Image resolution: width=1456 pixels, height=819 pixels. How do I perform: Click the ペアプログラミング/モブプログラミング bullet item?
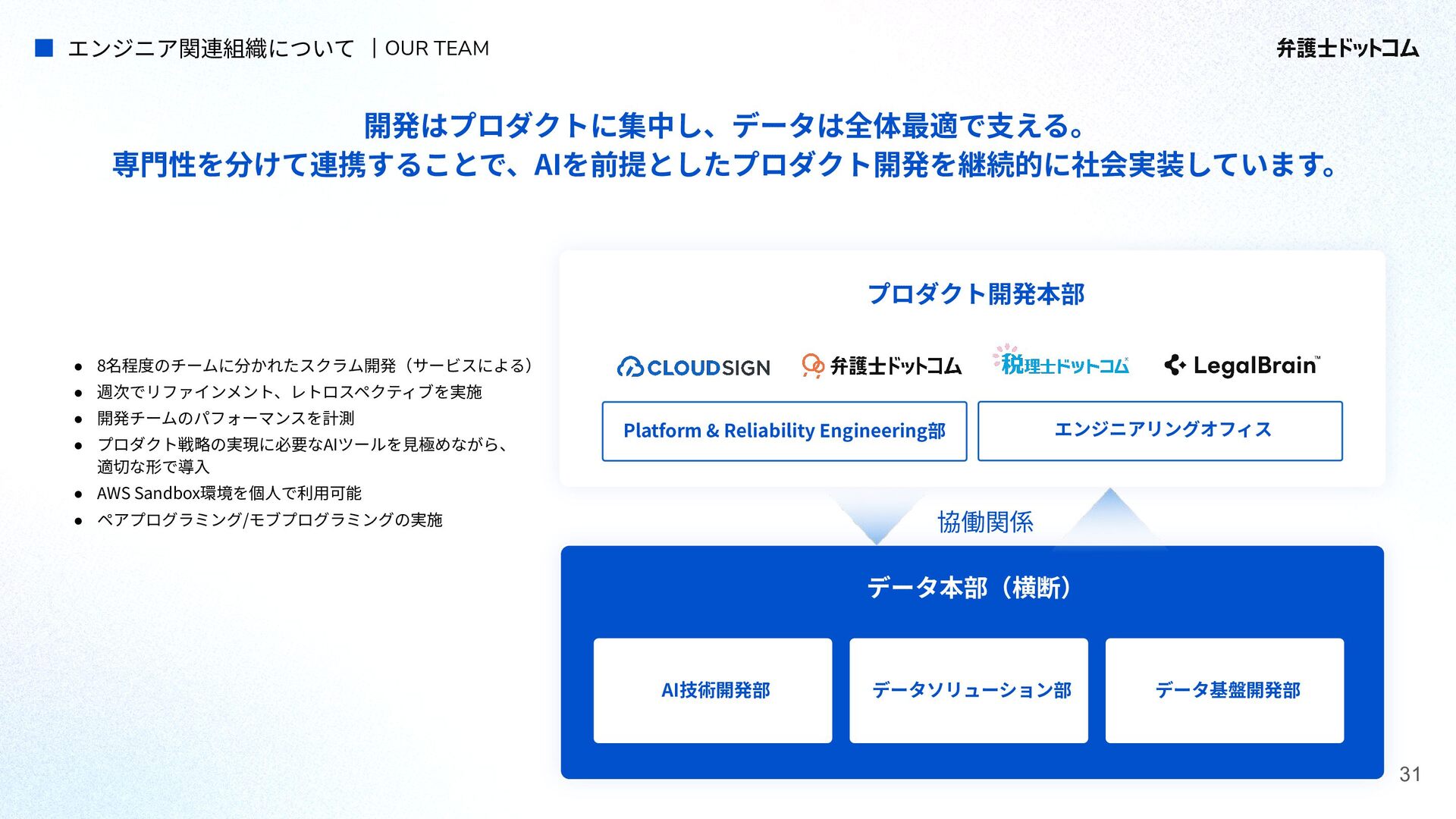(269, 520)
